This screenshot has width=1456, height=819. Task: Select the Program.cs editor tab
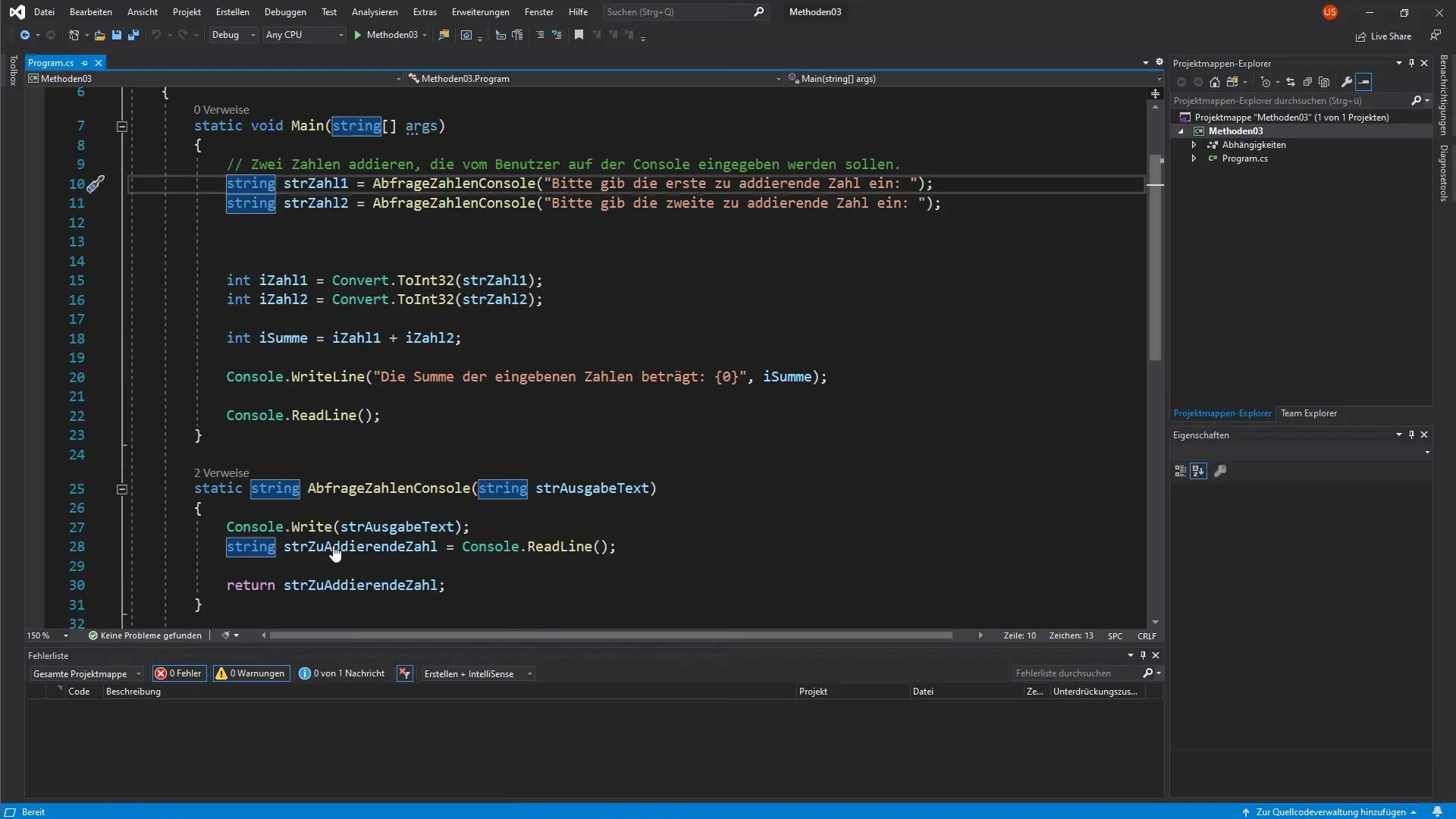(x=51, y=63)
